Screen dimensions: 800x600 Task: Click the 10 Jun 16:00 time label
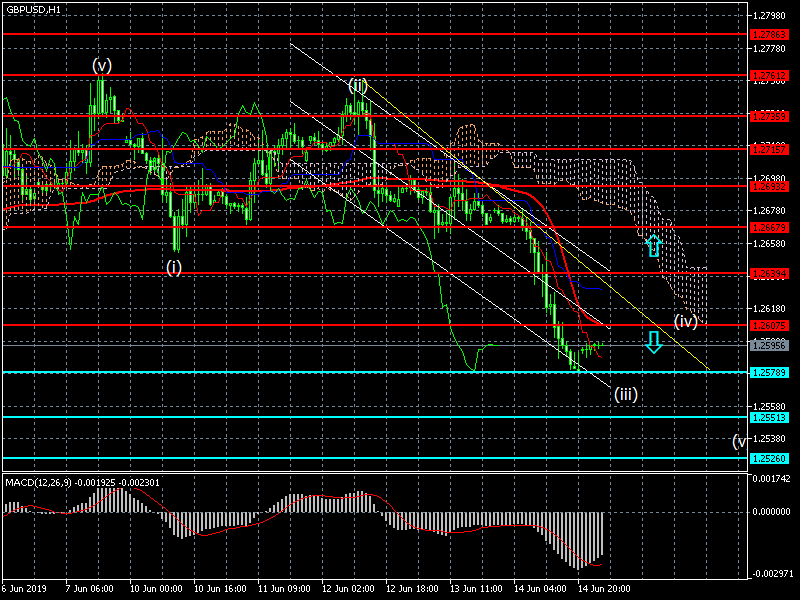click(x=220, y=588)
